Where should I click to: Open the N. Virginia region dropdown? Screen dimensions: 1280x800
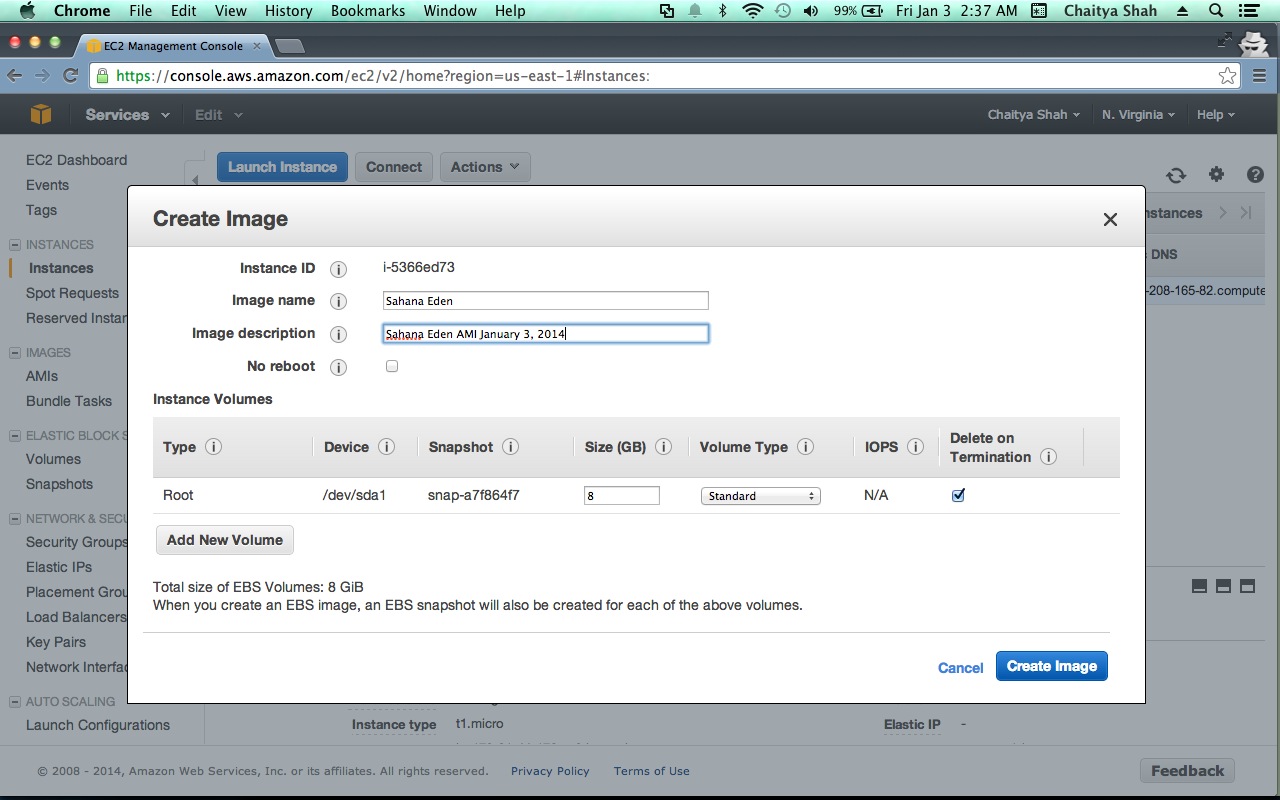coord(1138,115)
